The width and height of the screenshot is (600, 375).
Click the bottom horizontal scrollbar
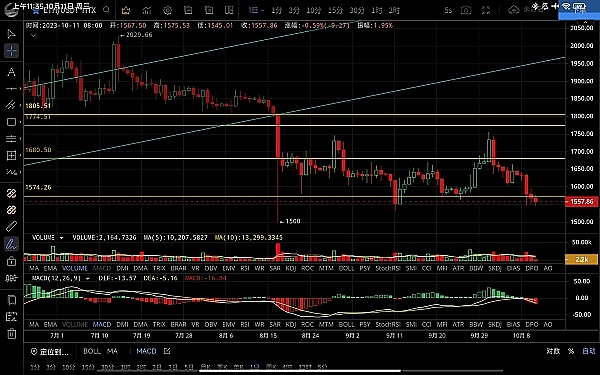coord(300,370)
